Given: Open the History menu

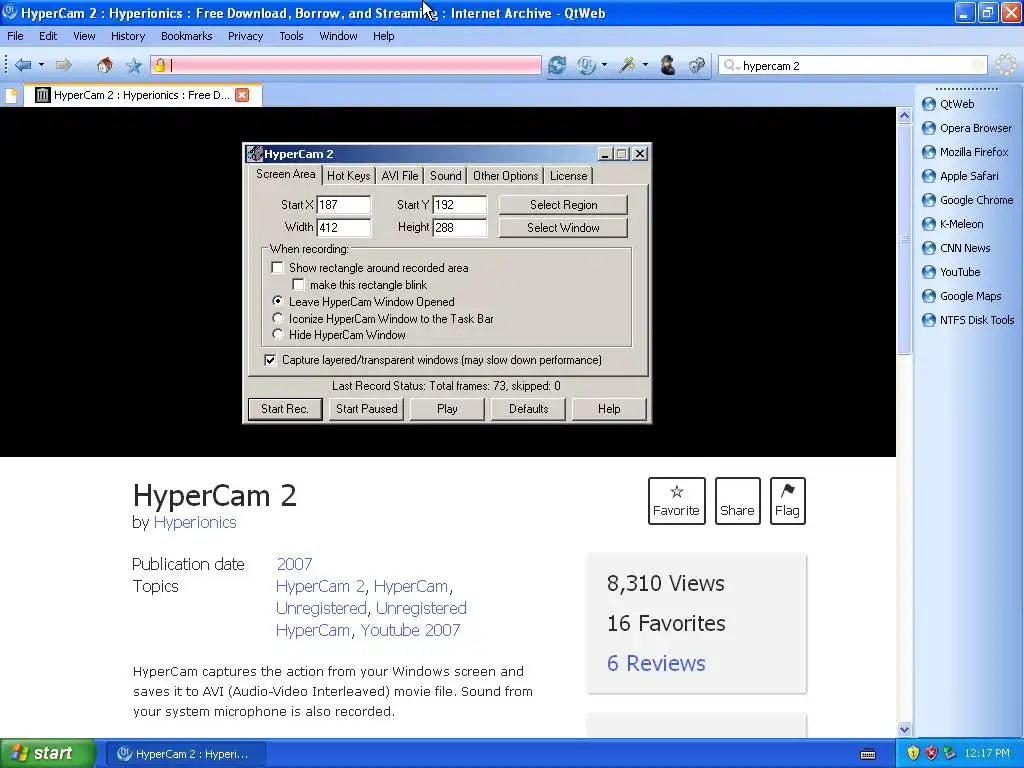Looking at the screenshot, I should tap(127, 36).
